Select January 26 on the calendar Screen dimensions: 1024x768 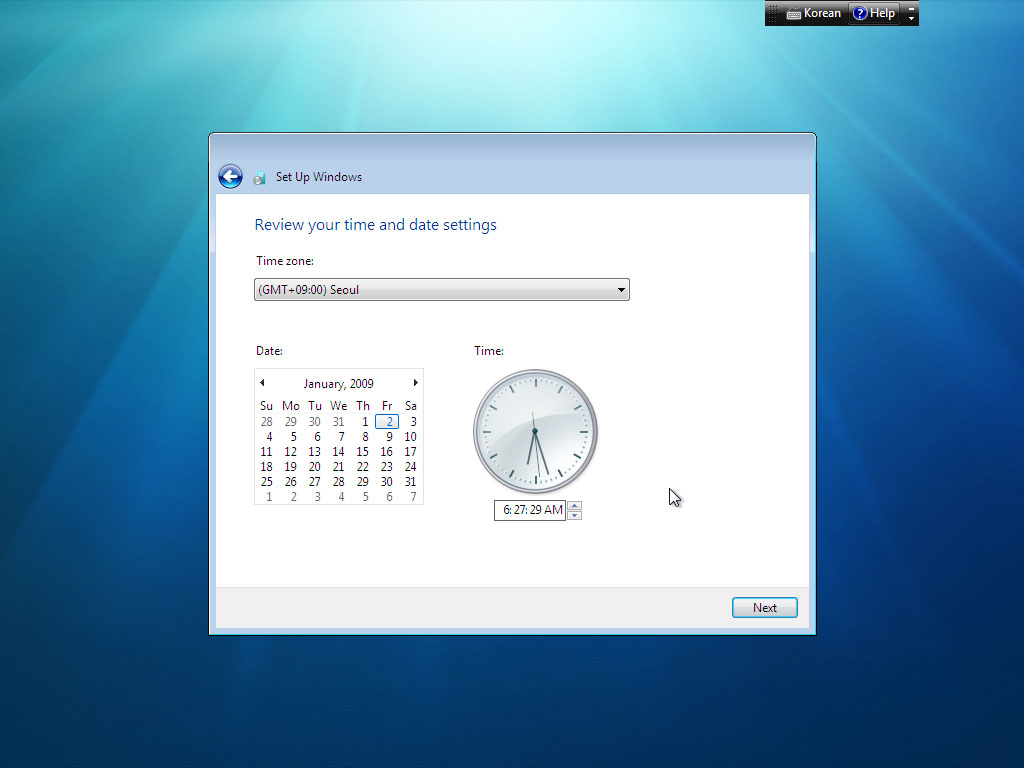[291, 482]
